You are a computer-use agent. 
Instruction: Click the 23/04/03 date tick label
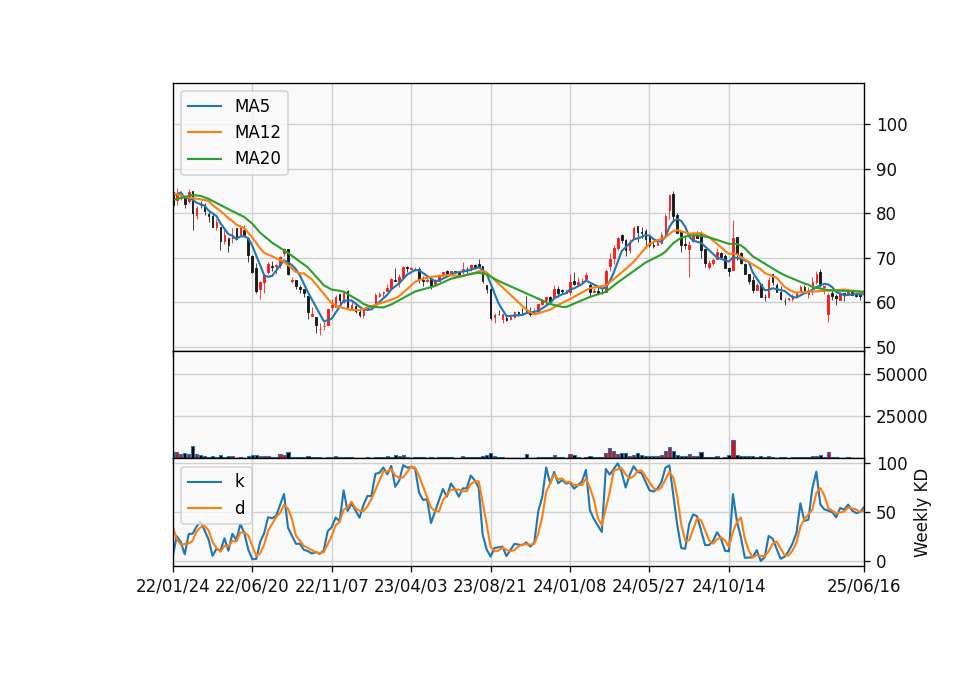pos(411,586)
